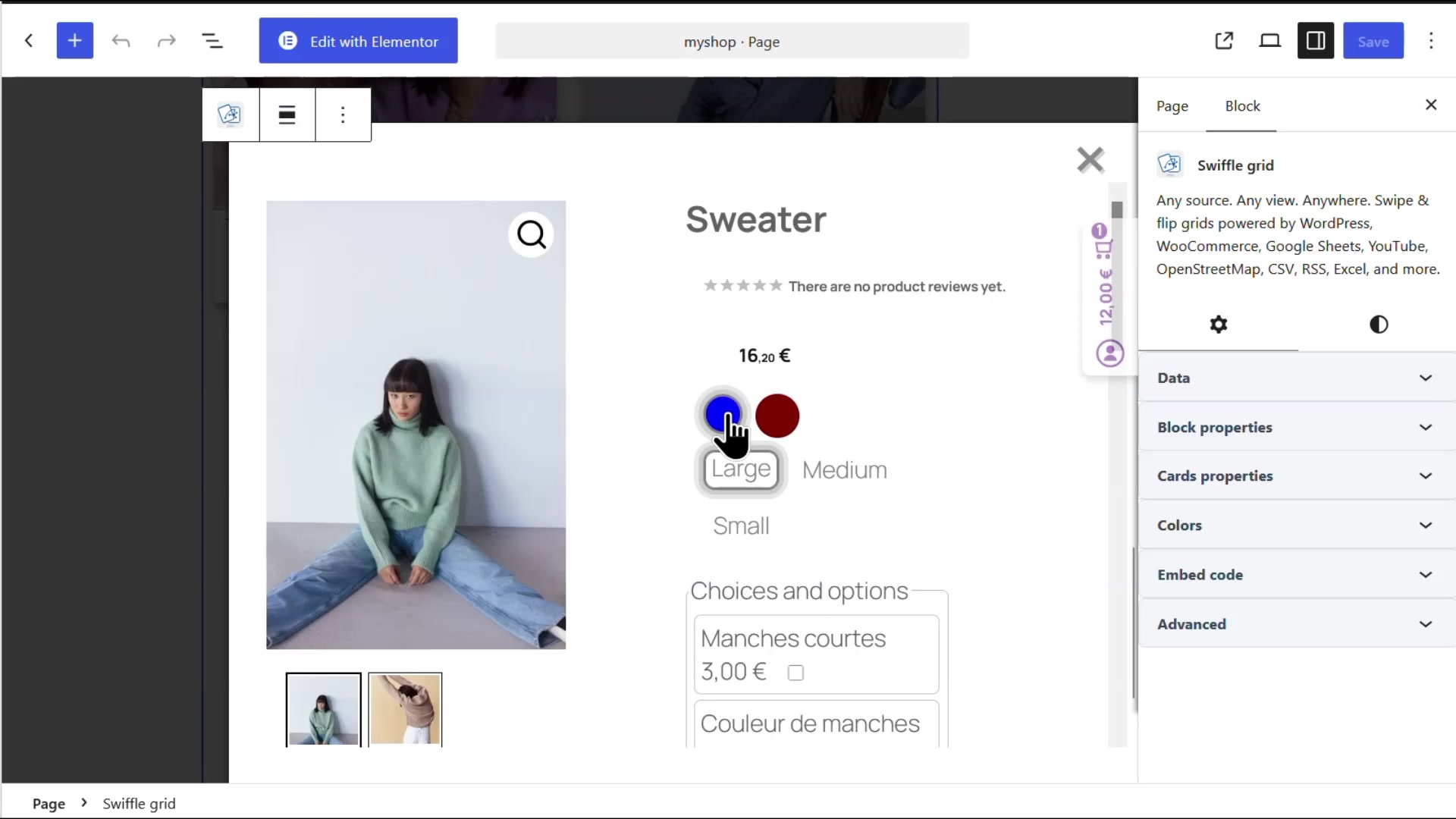Open the Settings gear tab
The width and height of the screenshot is (1456, 819).
click(x=1219, y=325)
